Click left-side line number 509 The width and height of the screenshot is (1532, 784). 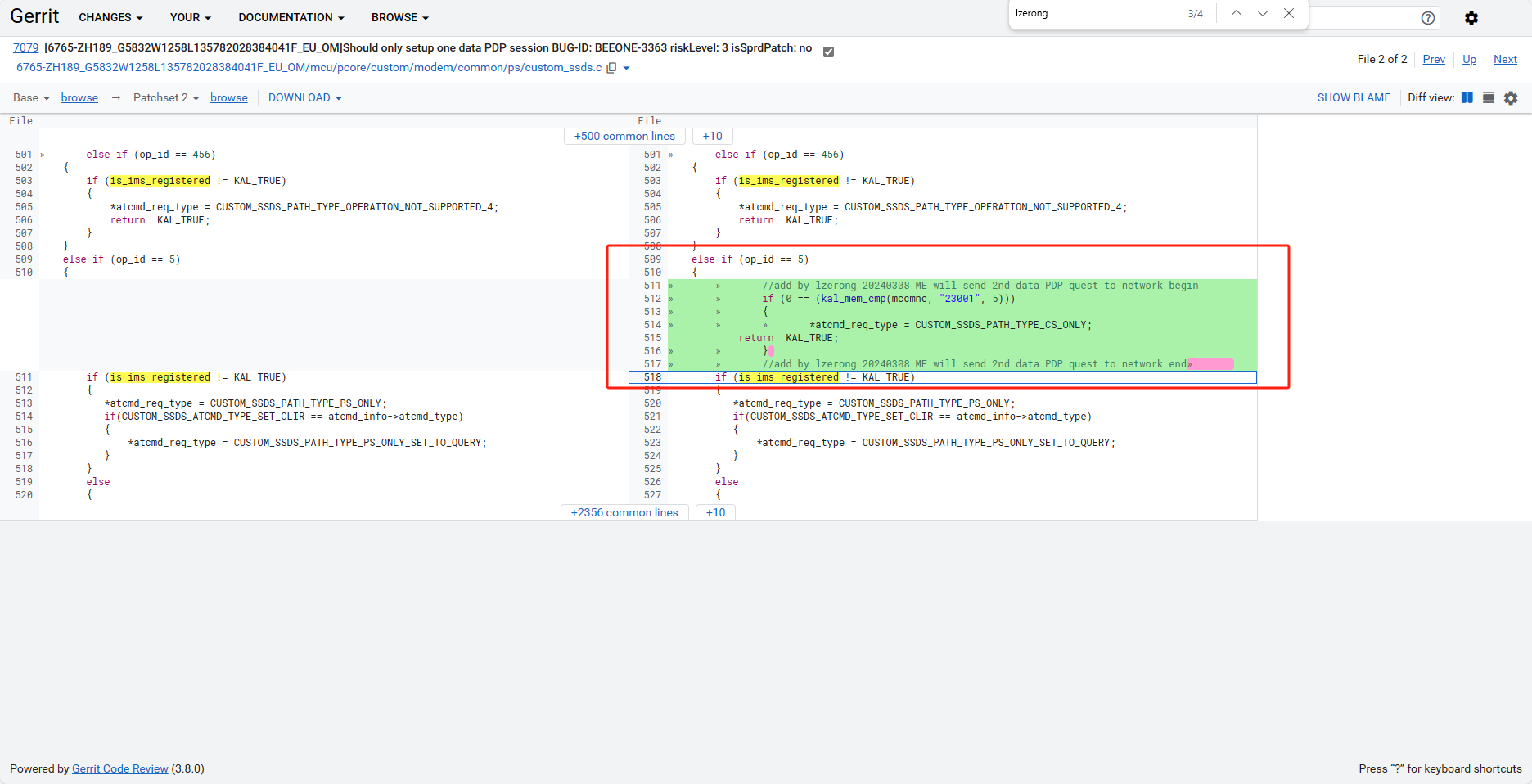pyautogui.click(x=24, y=259)
